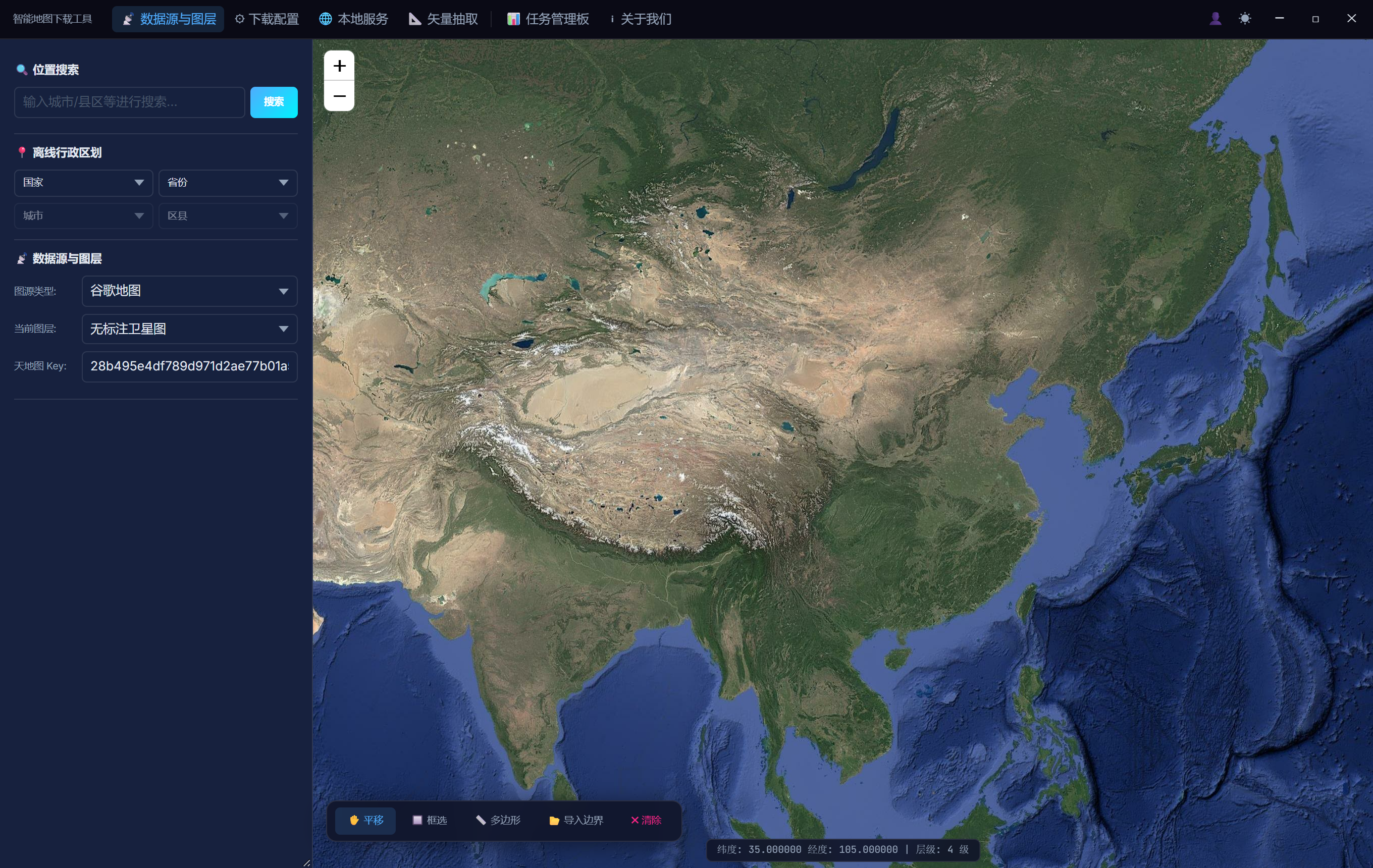
Task: Click 清除 to clear drawn selections
Action: coord(646,820)
